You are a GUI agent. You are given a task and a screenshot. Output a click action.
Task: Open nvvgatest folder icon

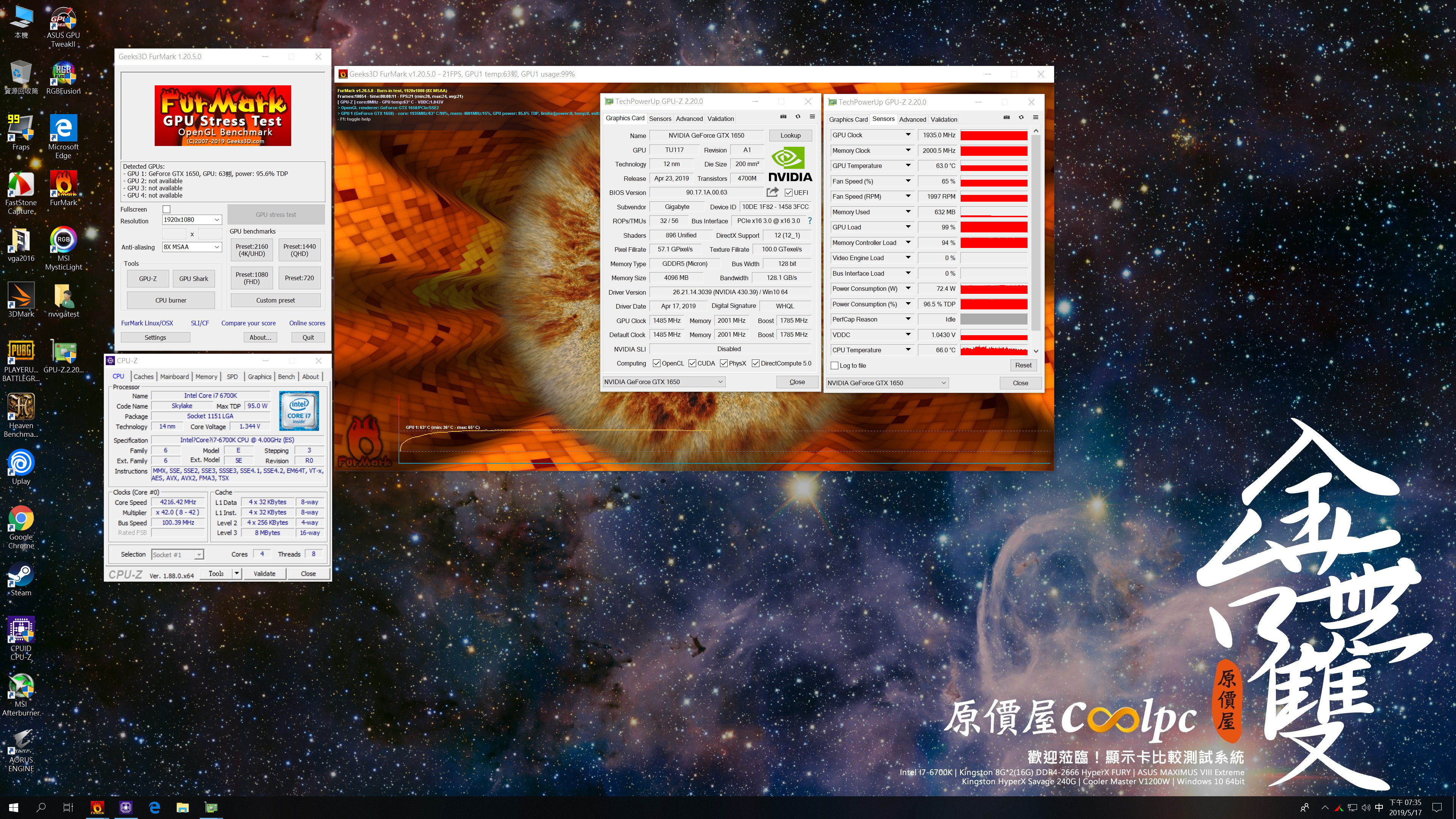click(x=63, y=300)
